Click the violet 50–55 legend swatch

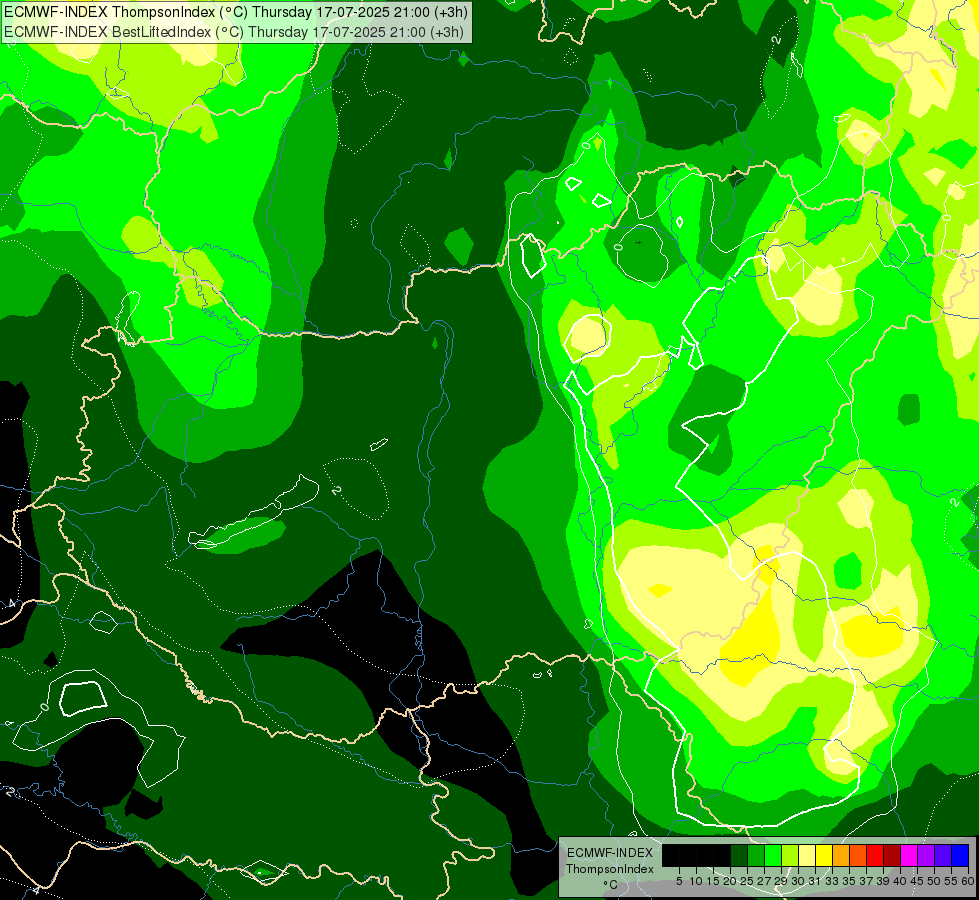(943, 855)
